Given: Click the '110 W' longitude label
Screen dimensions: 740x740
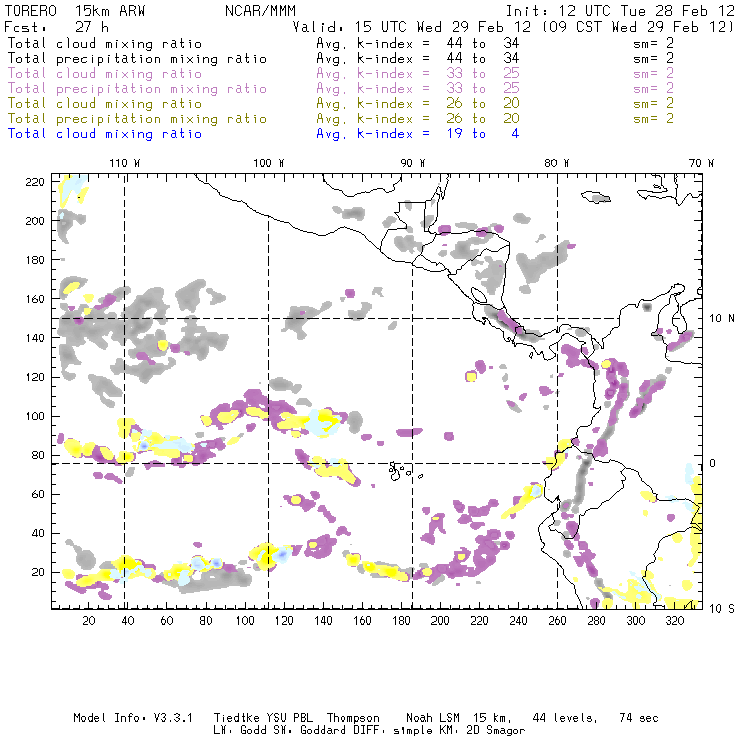Looking at the screenshot, I should pos(125,163).
